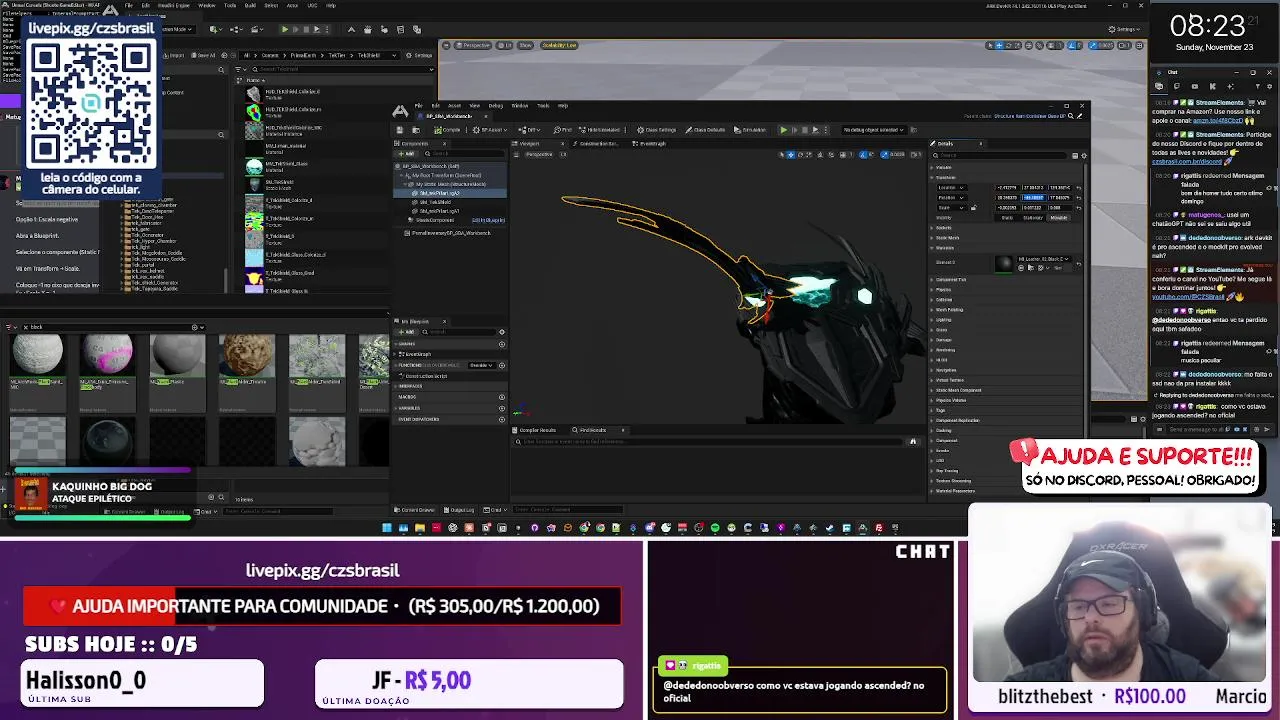Image resolution: width=1280 pixels, height=720 pixels.
Task: Set Mobility to Static
Action: (1008, 217)
